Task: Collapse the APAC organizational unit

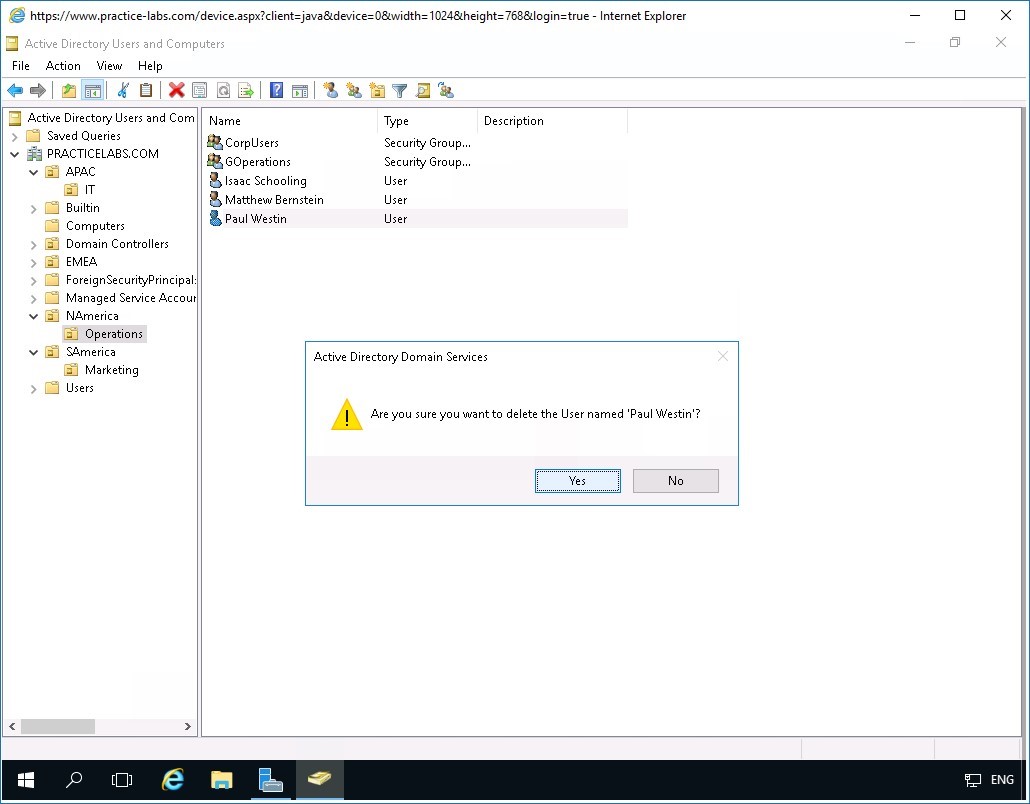Action: [x=34, y=172]
